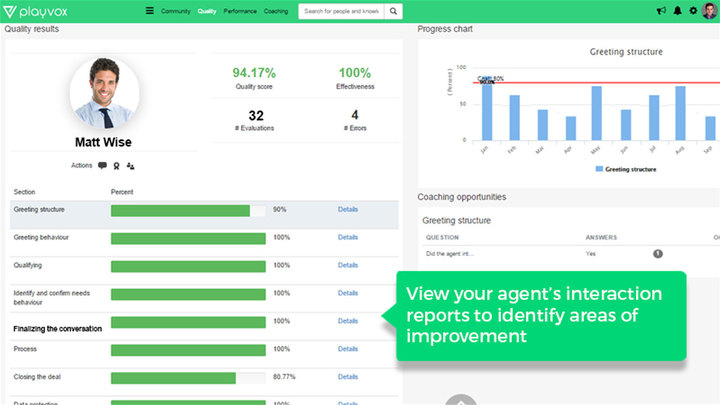
Task: Click the search magnifier button
Action: click(393, 11)
